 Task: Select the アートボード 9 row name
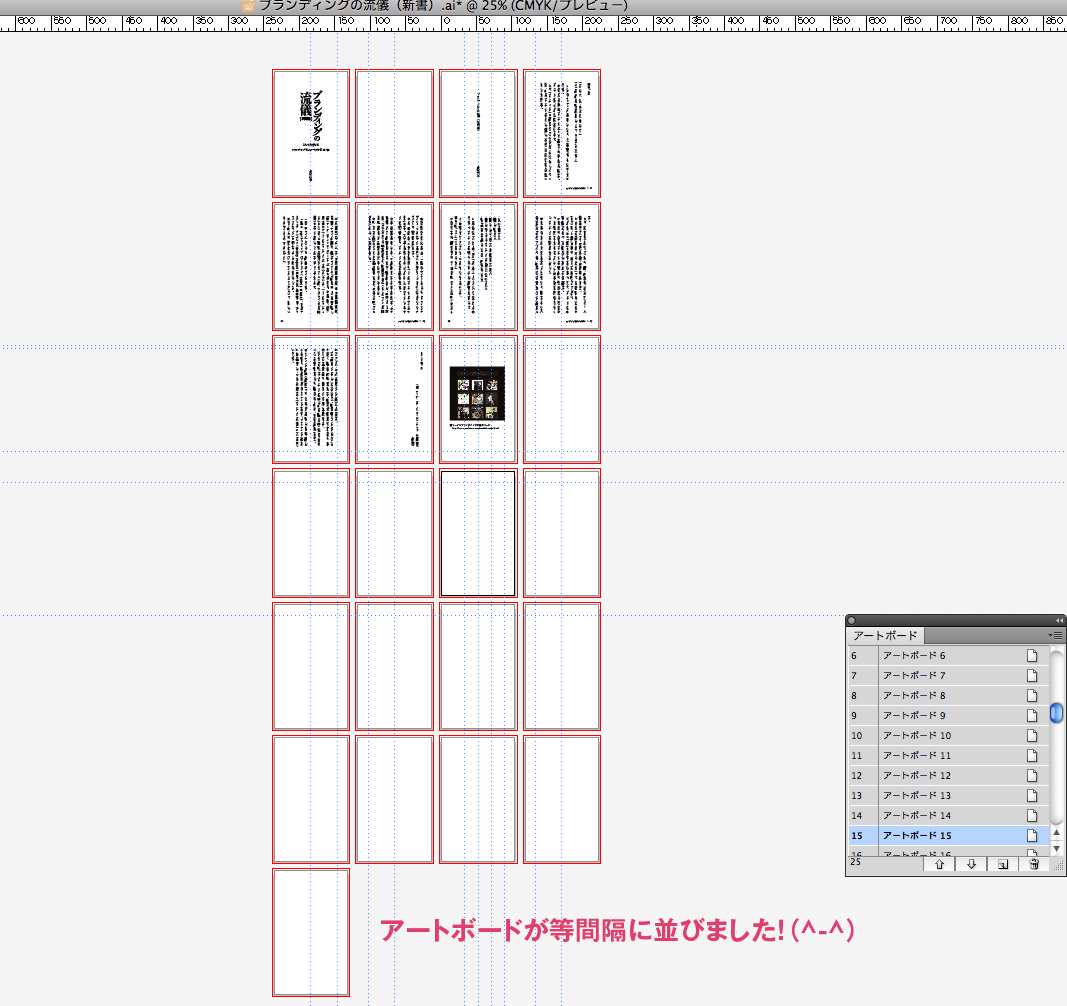(914, 715)
